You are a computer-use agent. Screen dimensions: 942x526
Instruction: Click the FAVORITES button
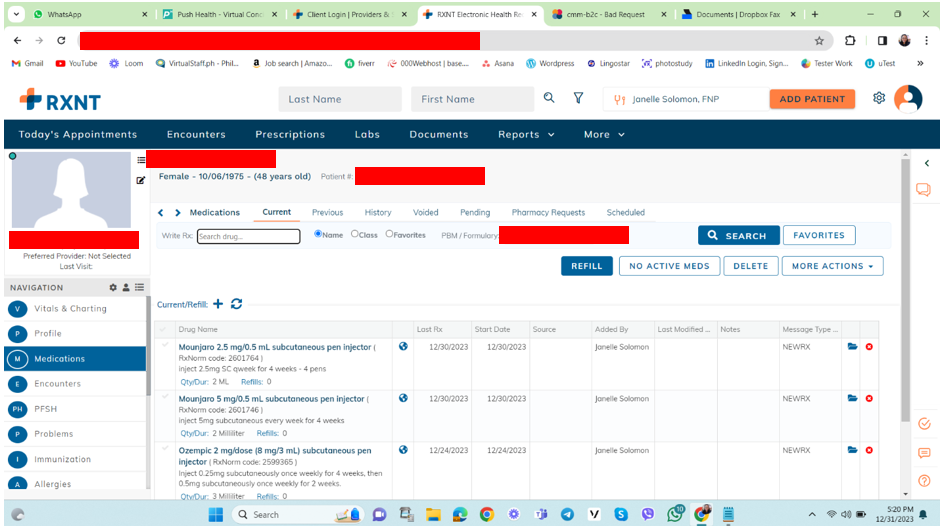coord(819,235)
